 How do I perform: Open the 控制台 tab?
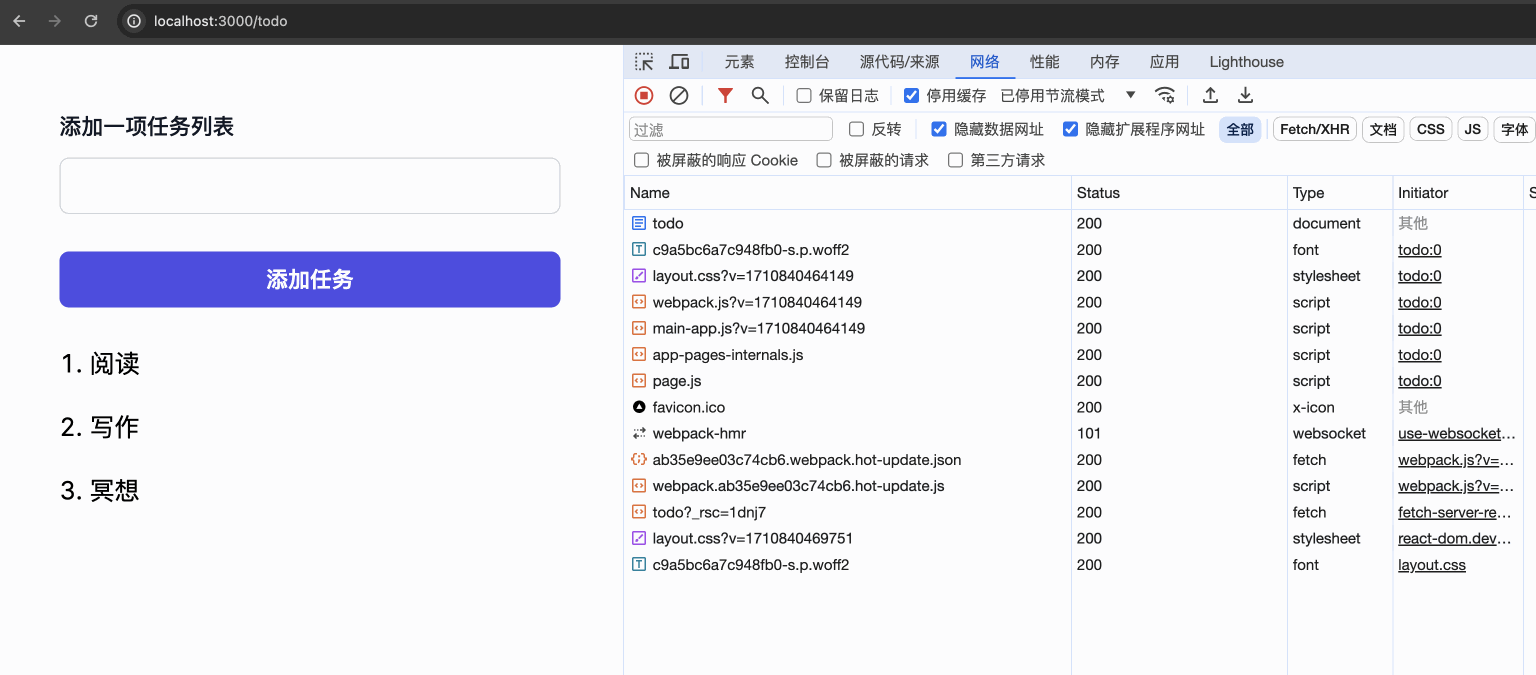pyautogui.click(x=807, y=62)
